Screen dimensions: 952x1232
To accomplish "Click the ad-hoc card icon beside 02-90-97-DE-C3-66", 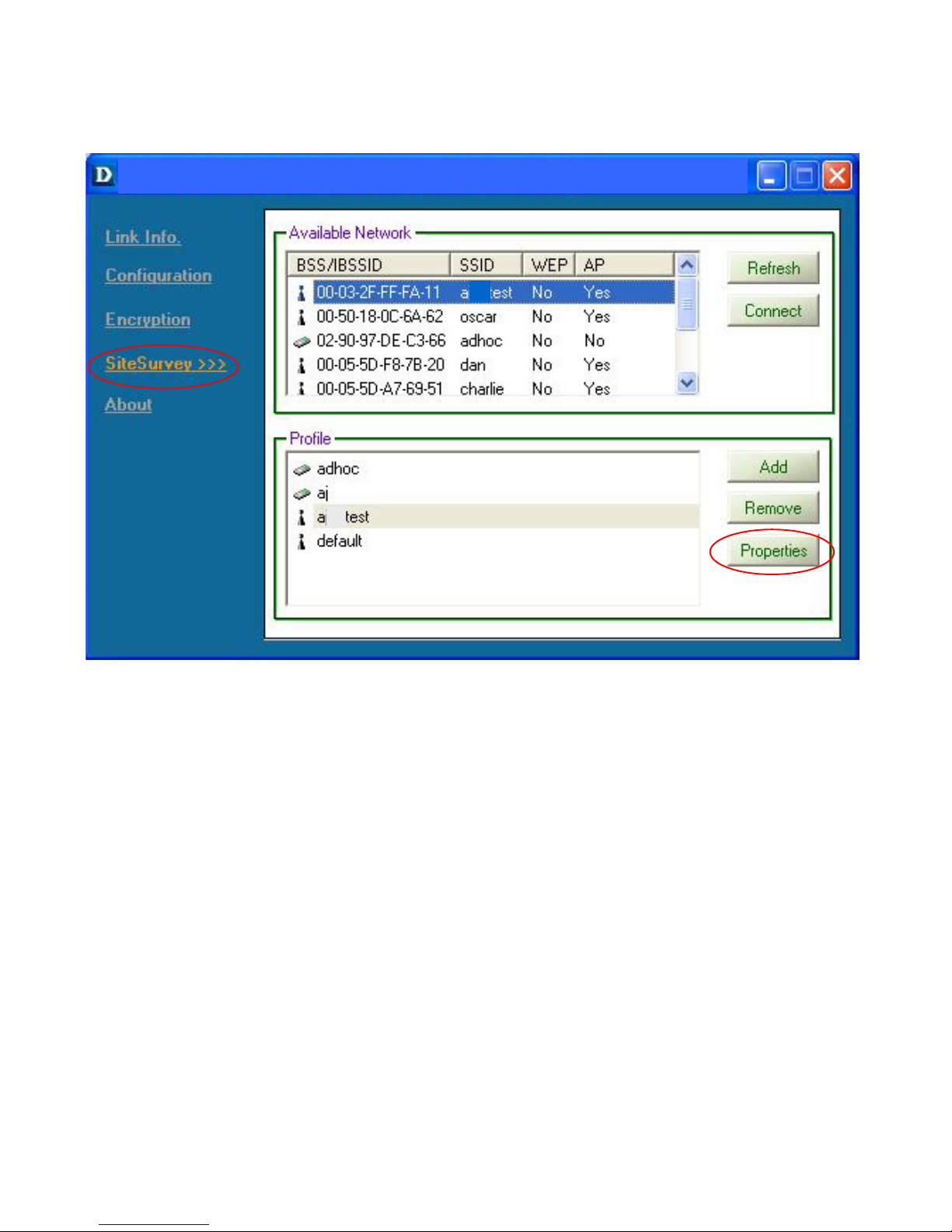I will (302, 341).
